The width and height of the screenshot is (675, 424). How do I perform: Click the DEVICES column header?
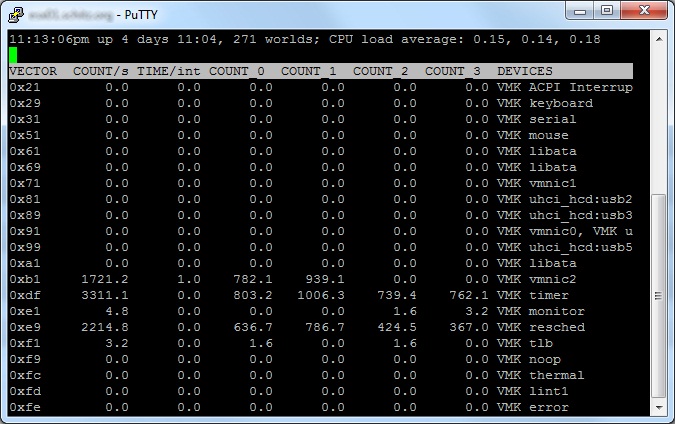pyautogui.click(x=525, y=71)
